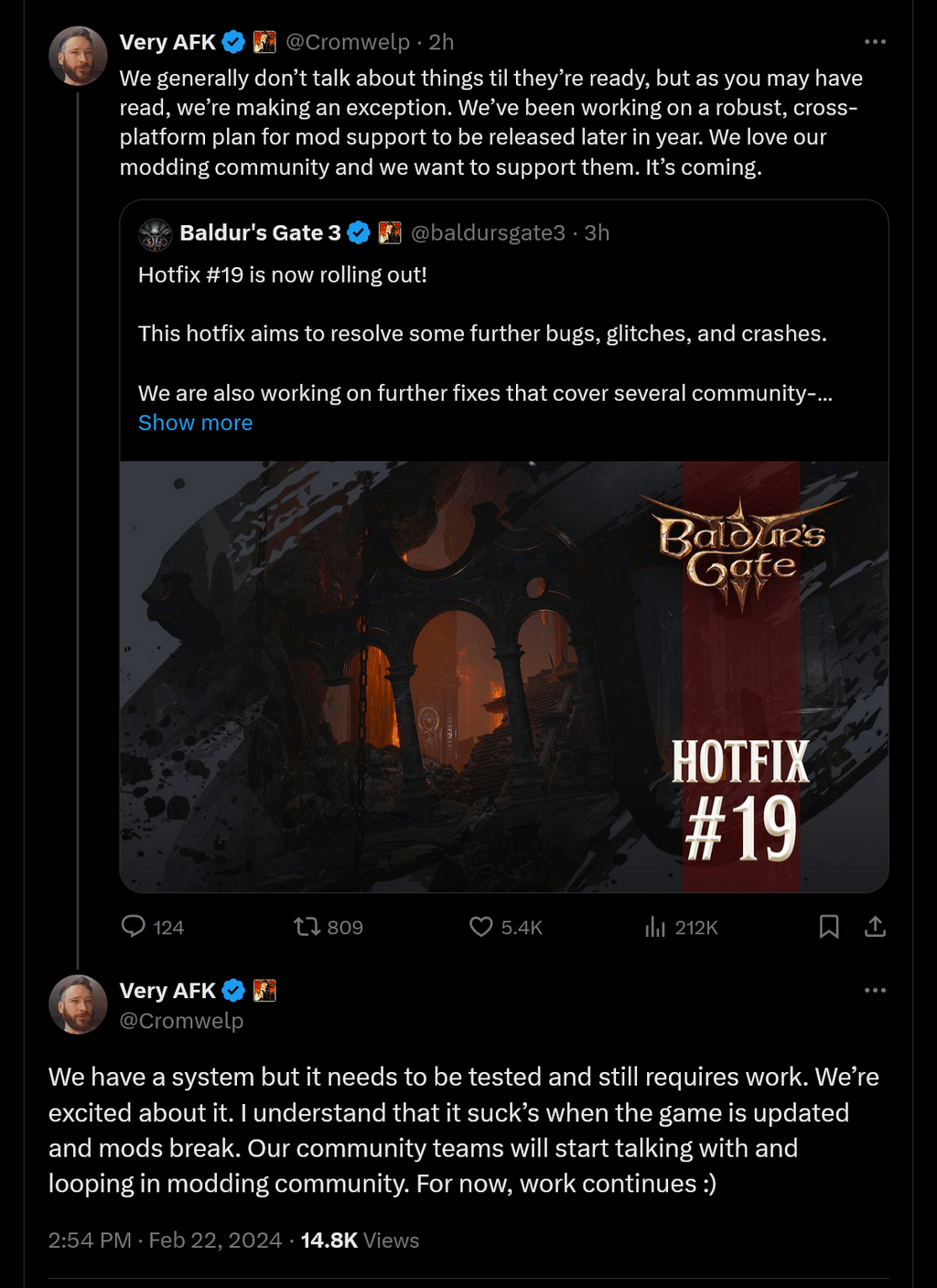This screenshot has height=1288, width=937.
Task: Click Very AFK's profile avatar
Action: pos(79,55)
